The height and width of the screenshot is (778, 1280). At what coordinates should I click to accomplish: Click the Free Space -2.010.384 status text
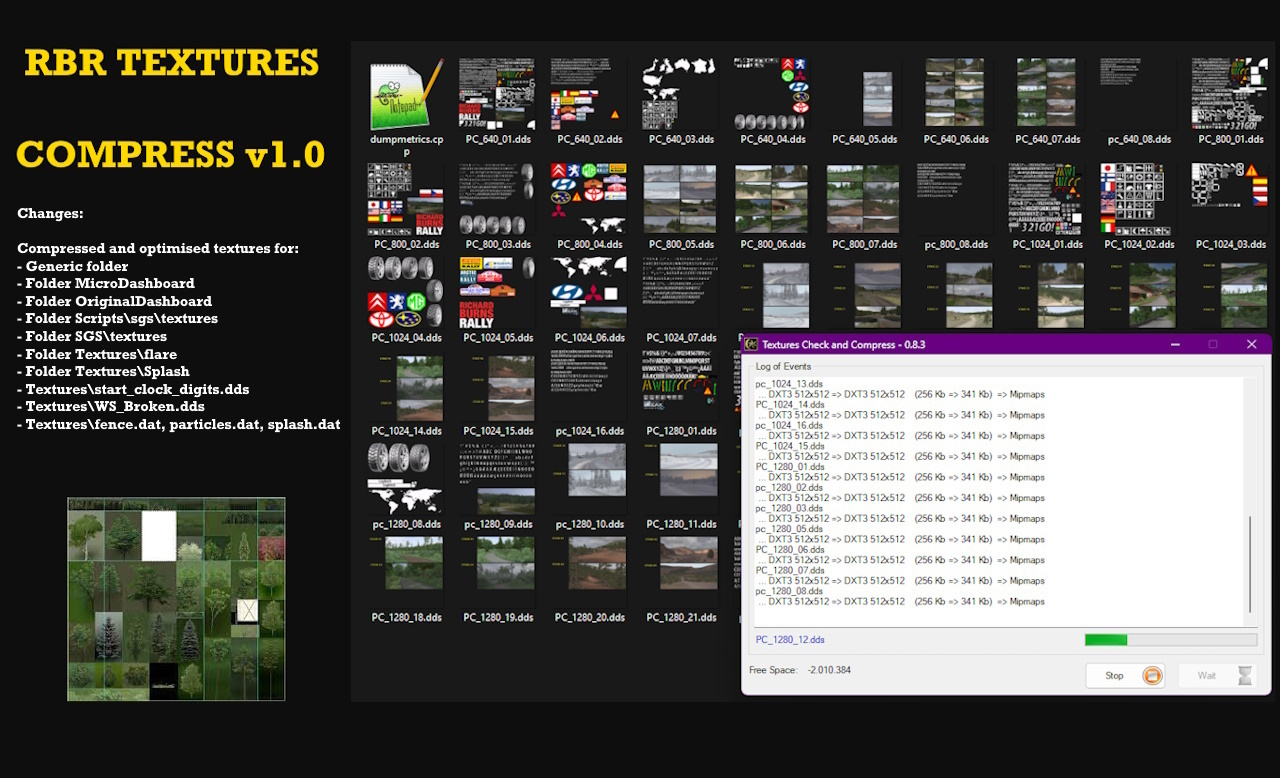[x=800, y=670]
